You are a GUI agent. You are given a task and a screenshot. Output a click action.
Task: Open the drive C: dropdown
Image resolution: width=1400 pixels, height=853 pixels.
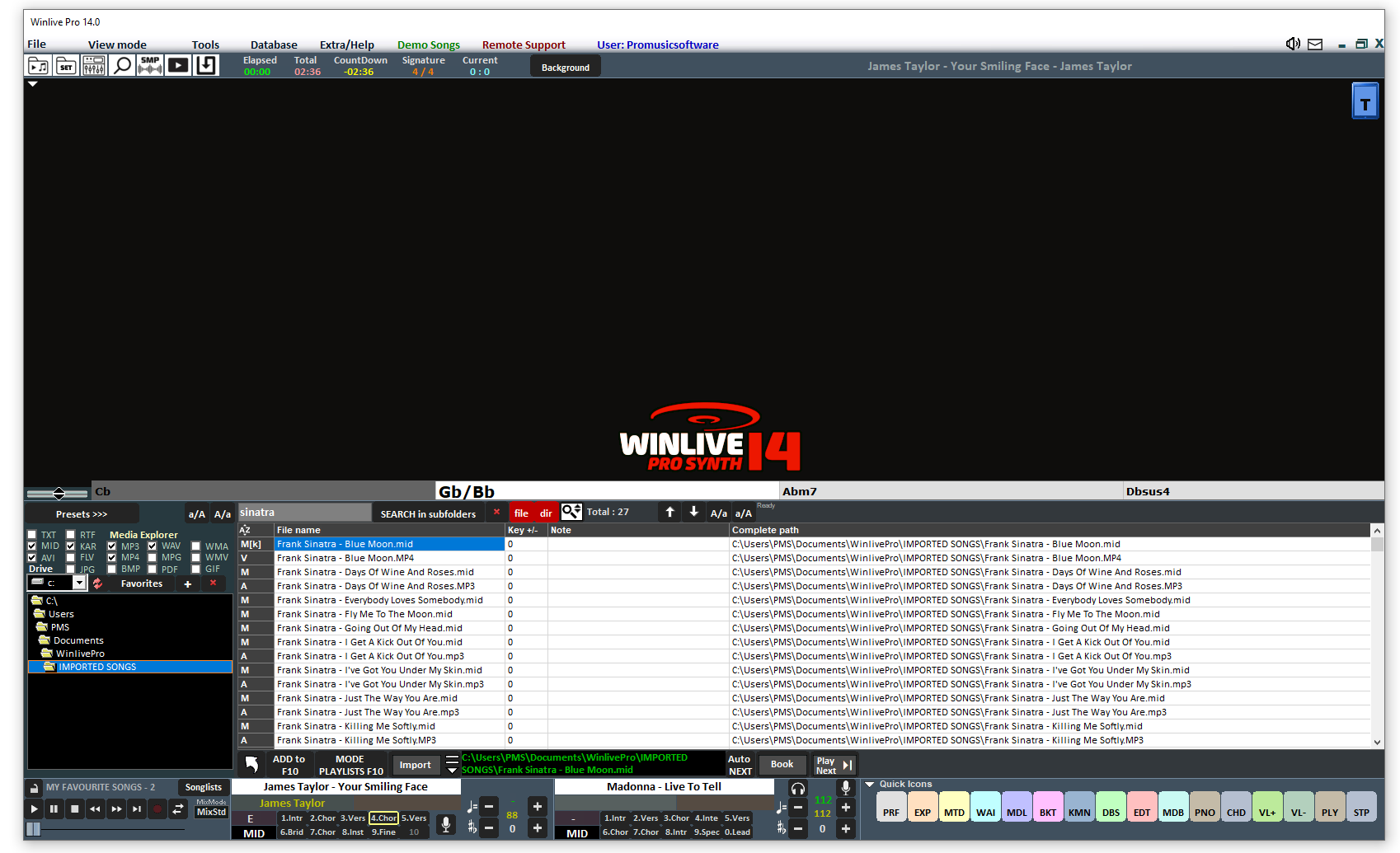[78, 583]
